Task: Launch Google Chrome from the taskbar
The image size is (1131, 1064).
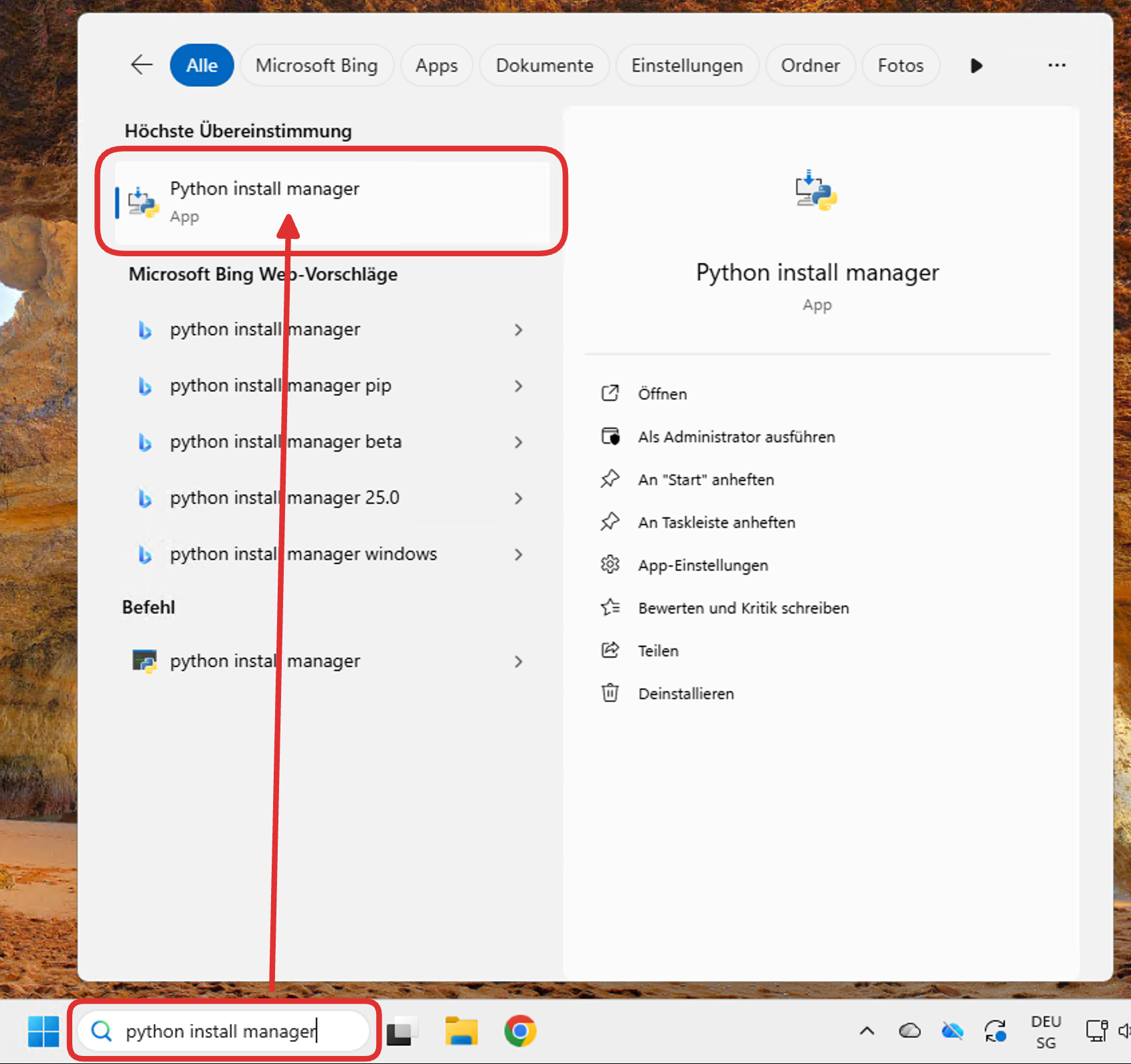Action: (x=520, y=1031)
